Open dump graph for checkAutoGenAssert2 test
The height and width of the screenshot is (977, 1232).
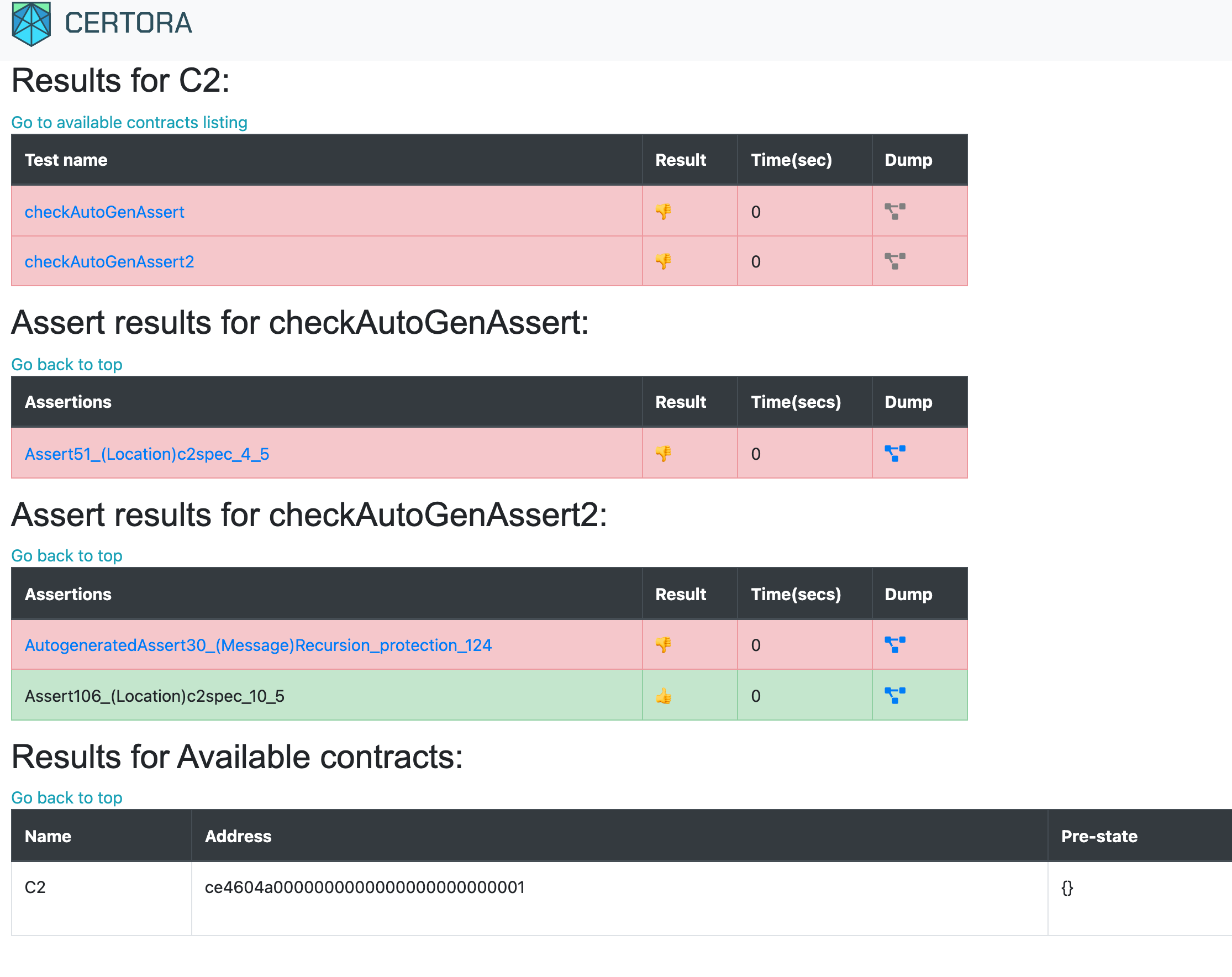[x=894, y=261]
